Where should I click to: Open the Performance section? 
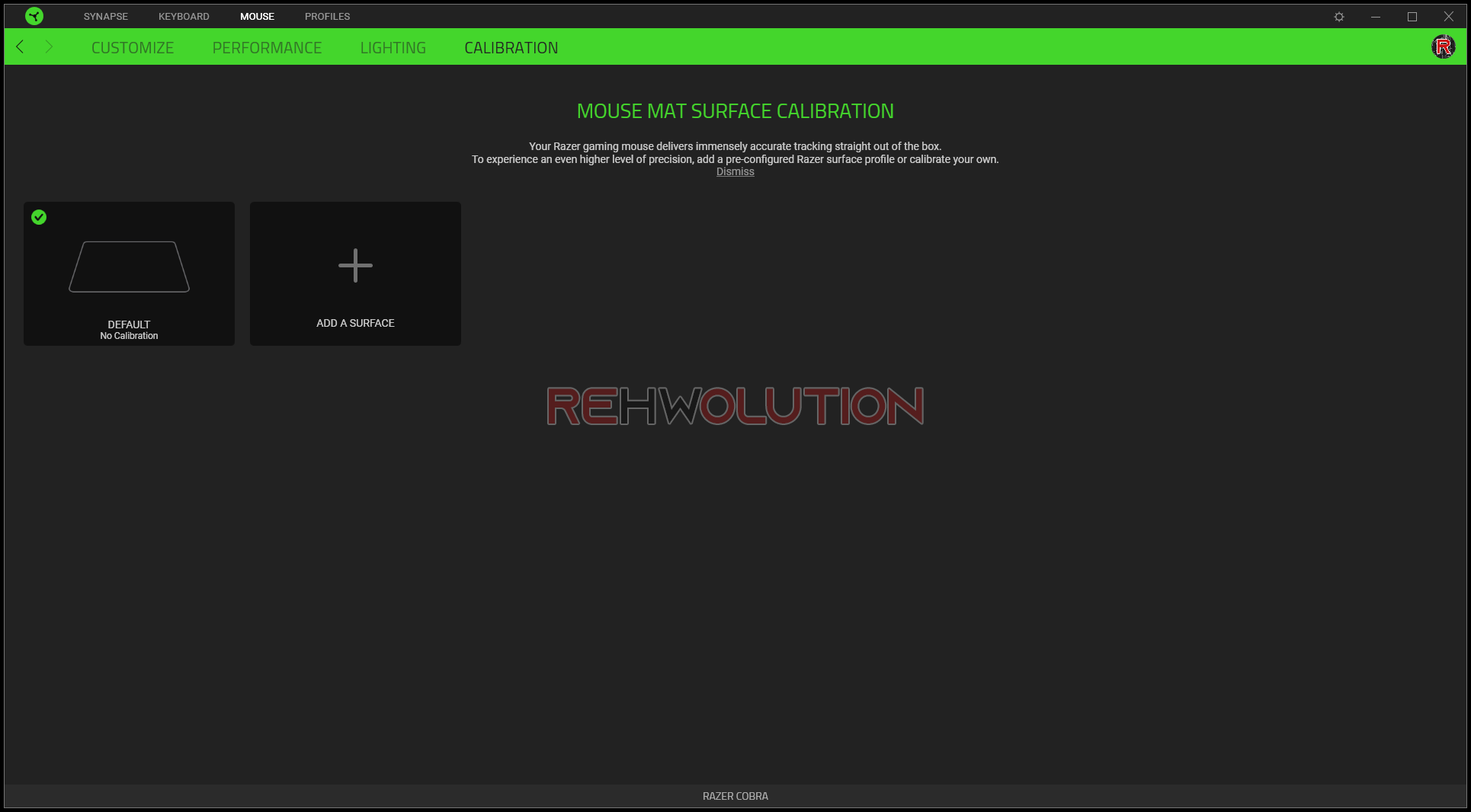pyautogui.click(x=267, y=48)
